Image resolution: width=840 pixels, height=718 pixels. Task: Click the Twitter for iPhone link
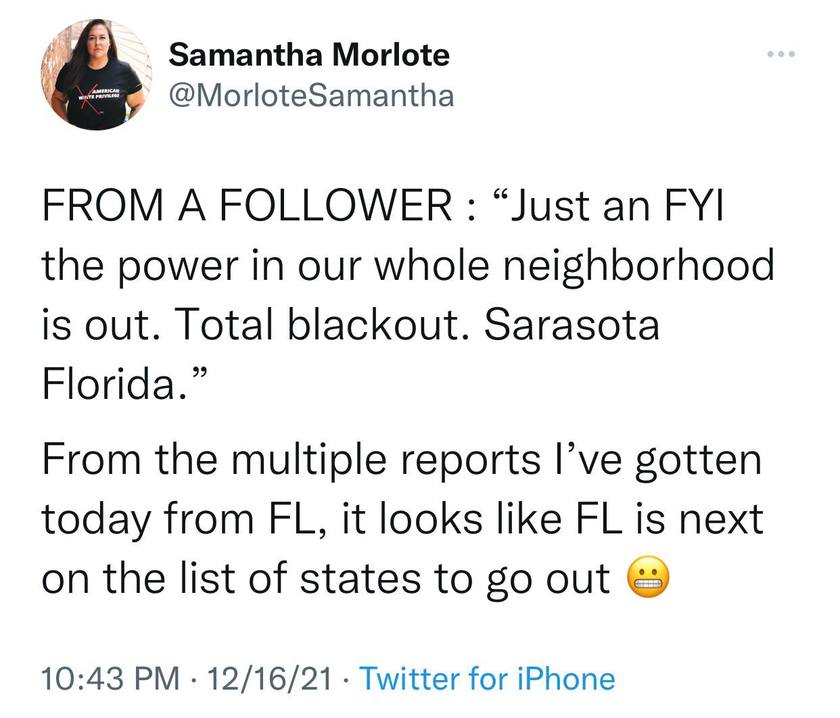(486, 679)
